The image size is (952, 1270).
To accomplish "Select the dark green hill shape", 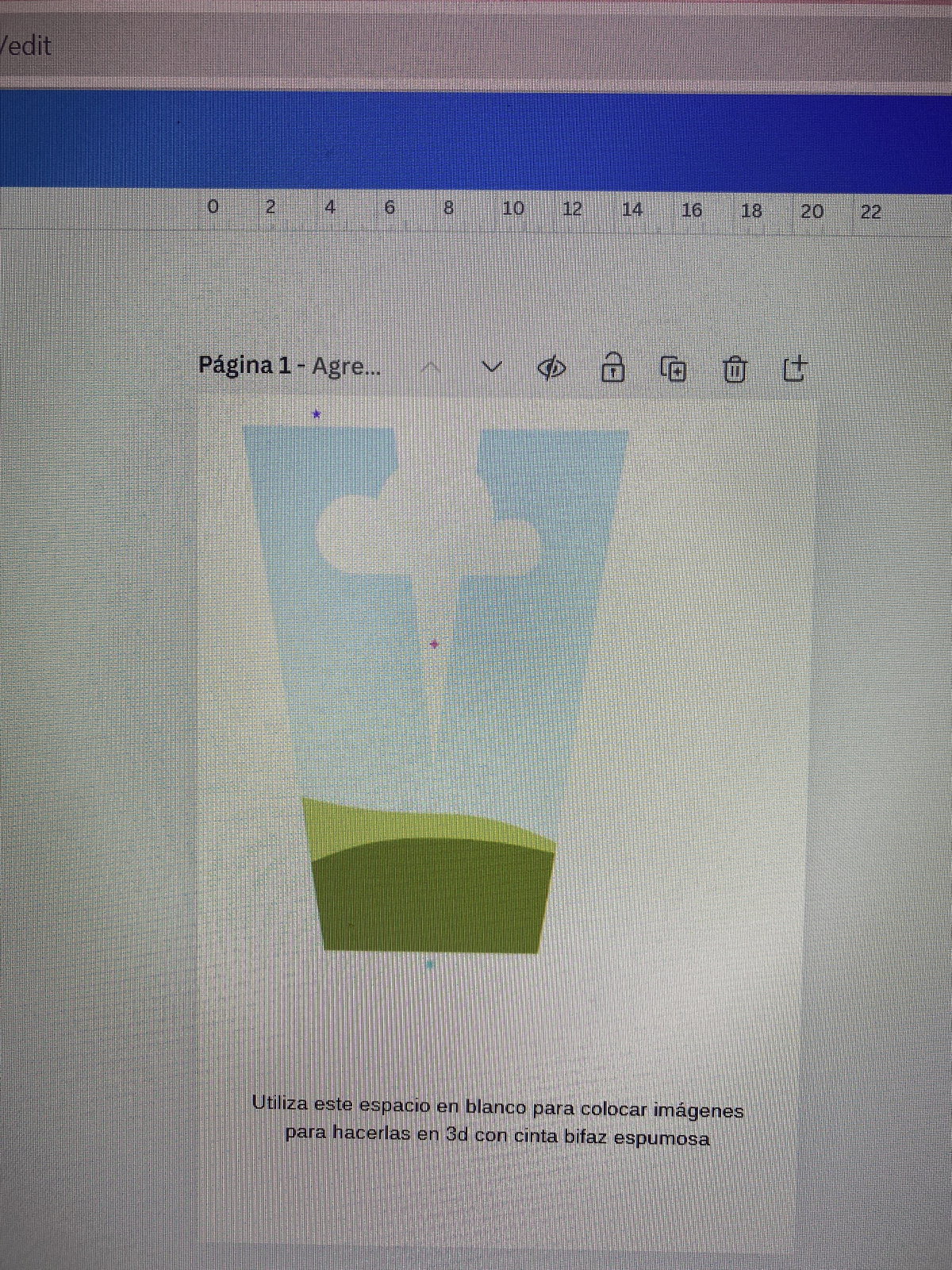I will (x=432, y=897).
